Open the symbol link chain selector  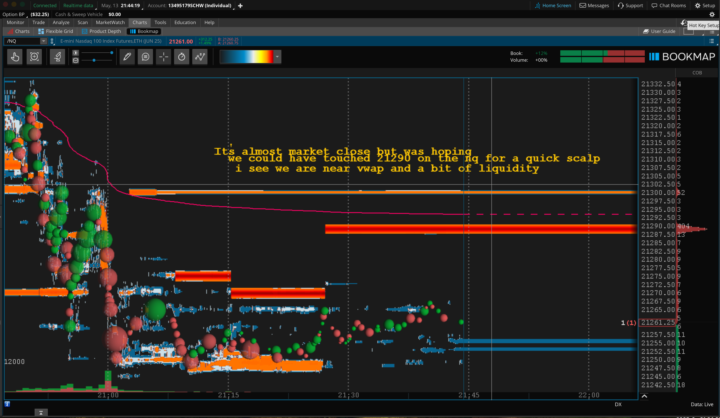[52, 41]
